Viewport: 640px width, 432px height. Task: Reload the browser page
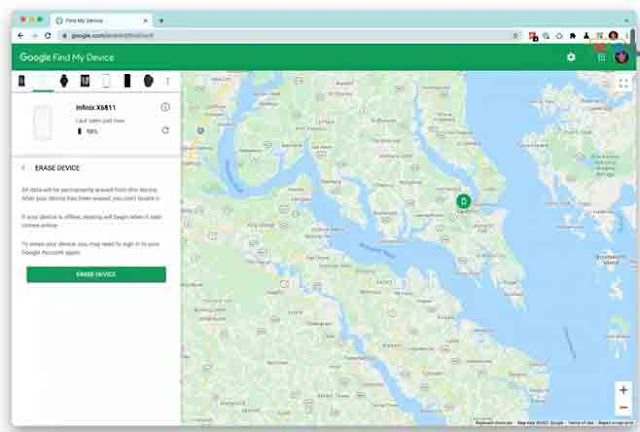click(48, 36)
